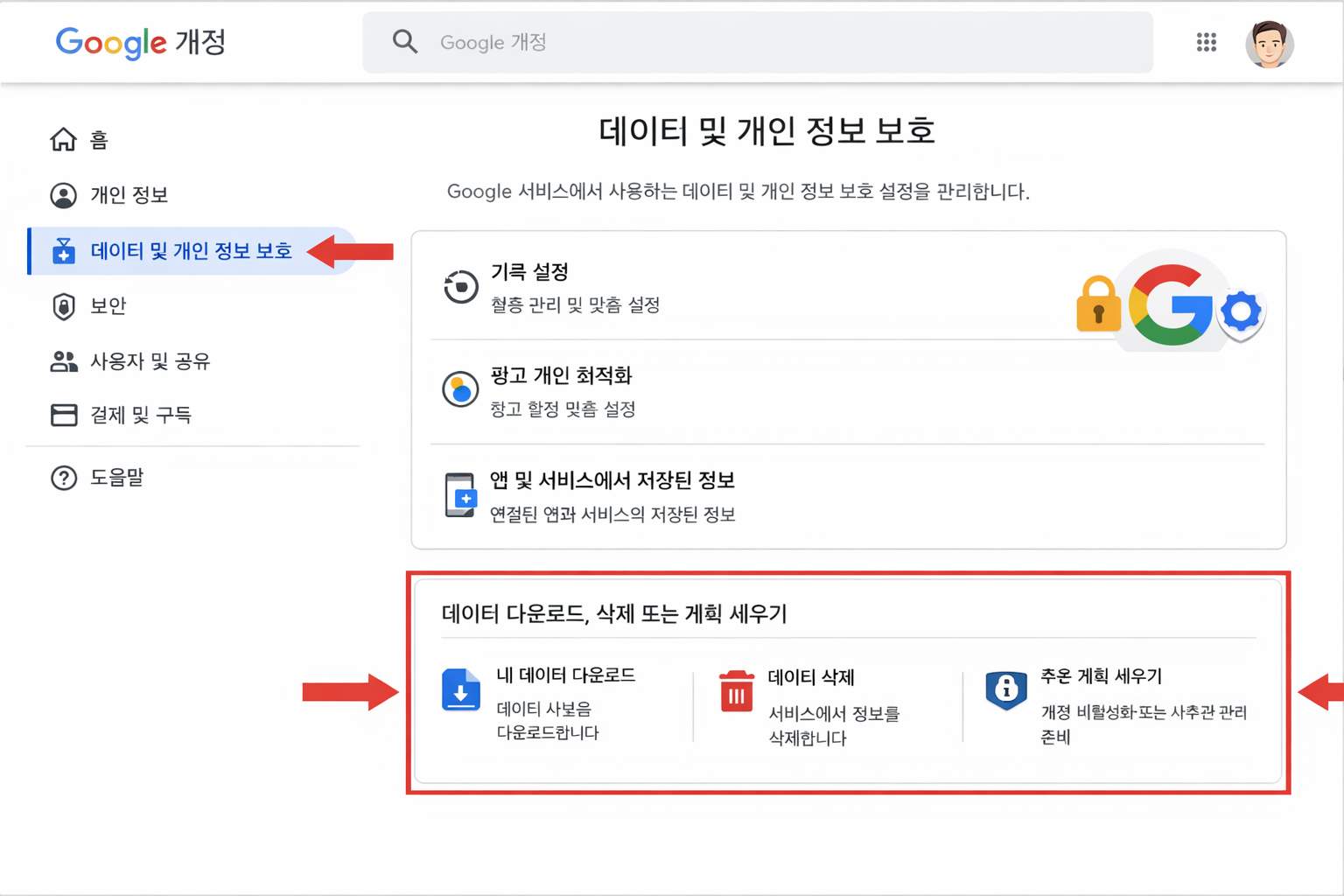Open the Google apps grid icon
Viewport: 1344px width, 896px height.
(1207, 42)
